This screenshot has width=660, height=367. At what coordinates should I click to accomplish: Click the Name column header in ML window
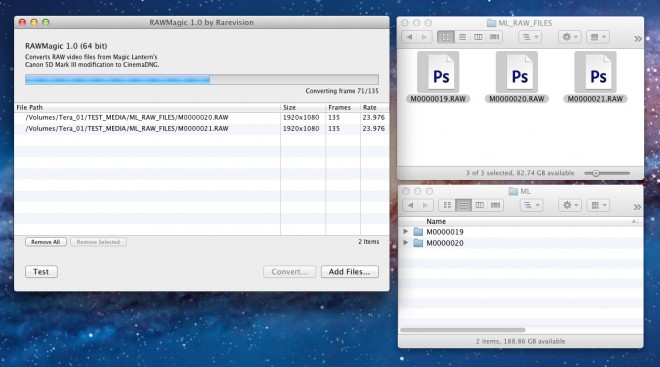(521, 221)
